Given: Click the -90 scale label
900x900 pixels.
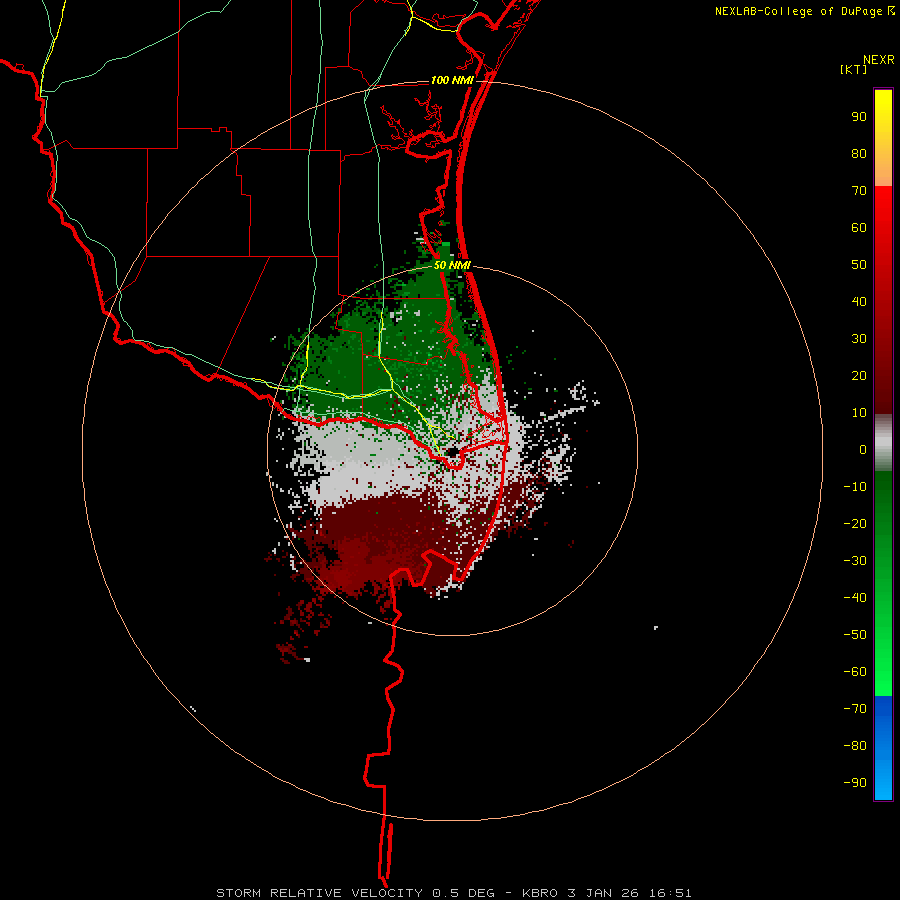Looking at the screenshot, I should [x=855, y=783].
